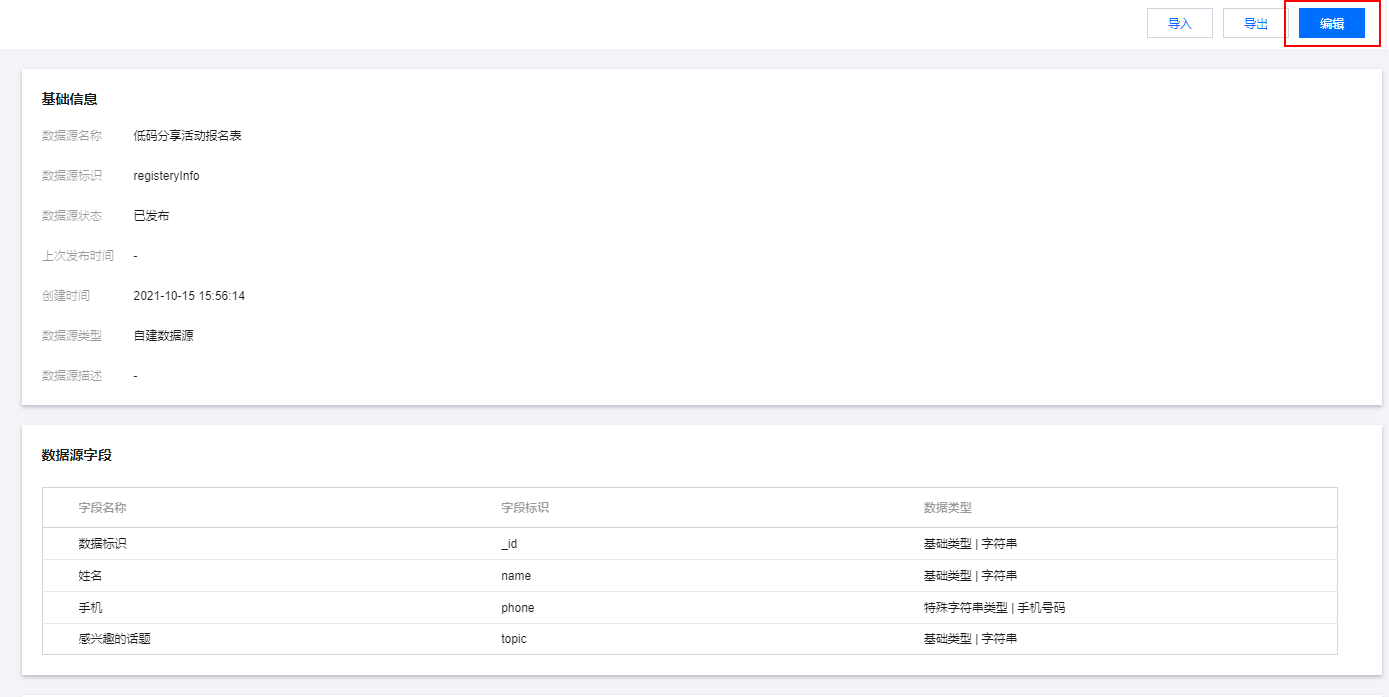The width and height of the screenshot is (1389, 697).
Task: Click the 上次发布时间 label
Action: click(x=78, y=256)
